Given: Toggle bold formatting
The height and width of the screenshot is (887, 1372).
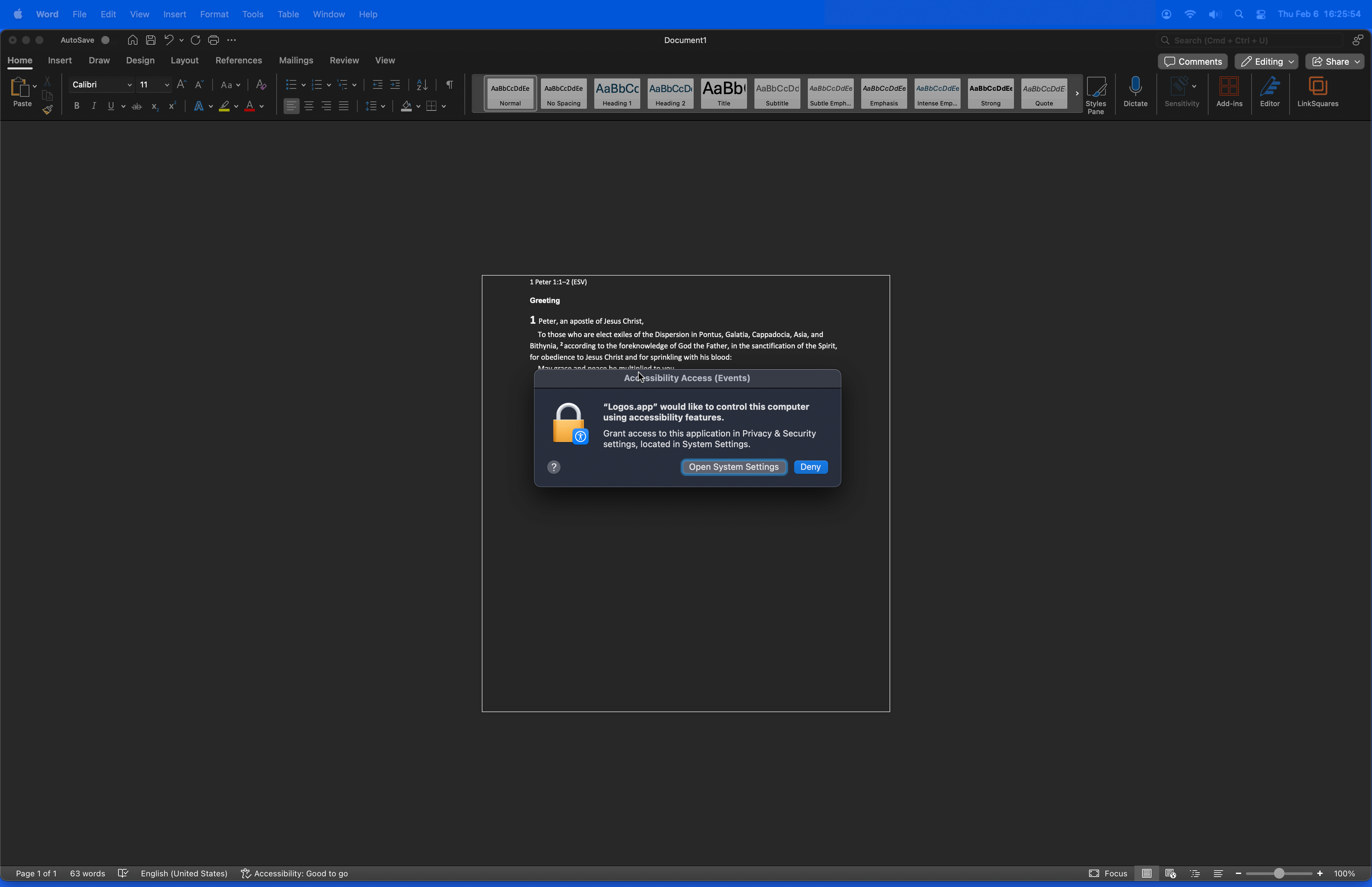Looking at the screenshot, I should [76, 106].
